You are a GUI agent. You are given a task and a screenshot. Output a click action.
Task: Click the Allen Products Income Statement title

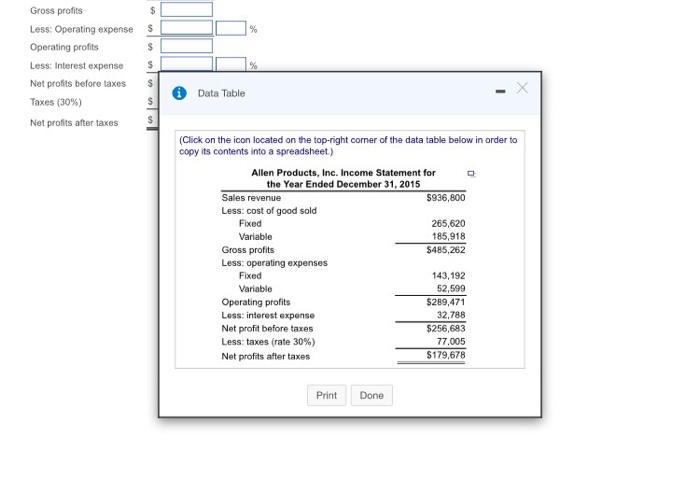(343, 179)
